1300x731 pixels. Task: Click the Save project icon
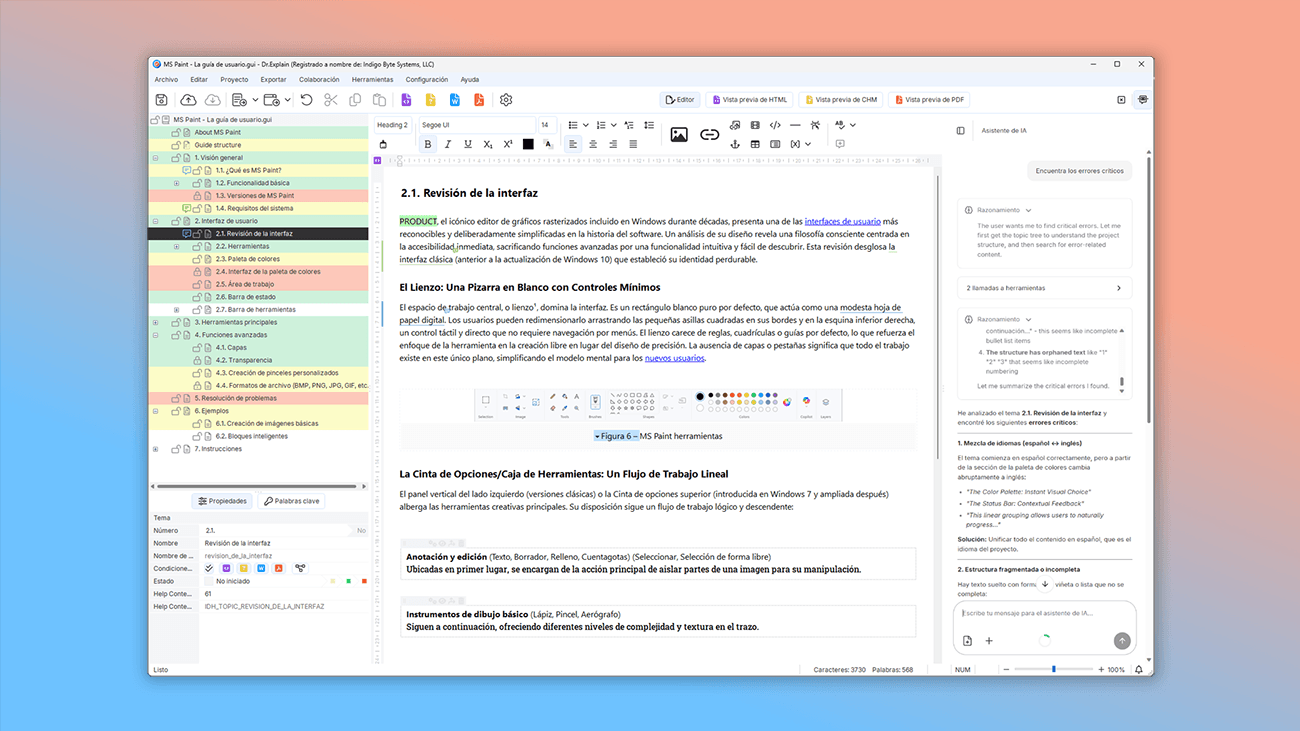(161, 100)
